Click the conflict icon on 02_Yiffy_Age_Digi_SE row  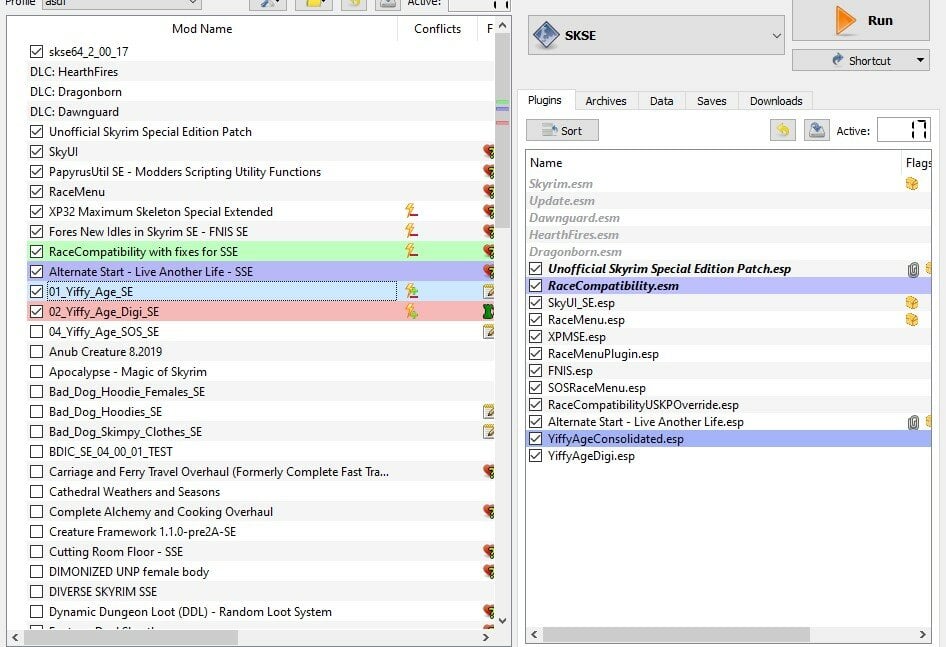point(411,311)
